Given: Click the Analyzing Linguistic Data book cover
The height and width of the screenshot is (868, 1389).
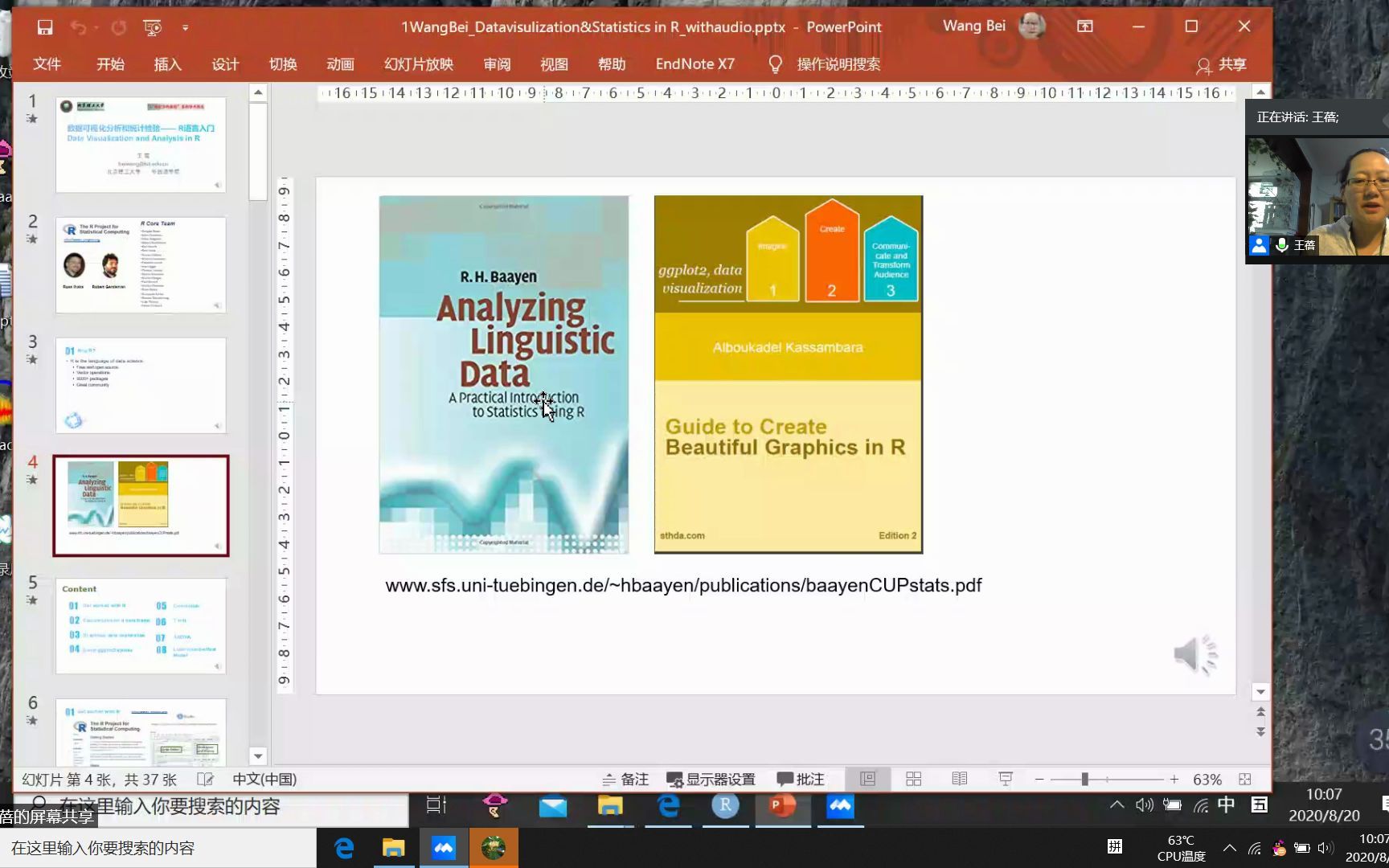Looking at the screenshot, I should pyautogui.click(x=504, y=375).
